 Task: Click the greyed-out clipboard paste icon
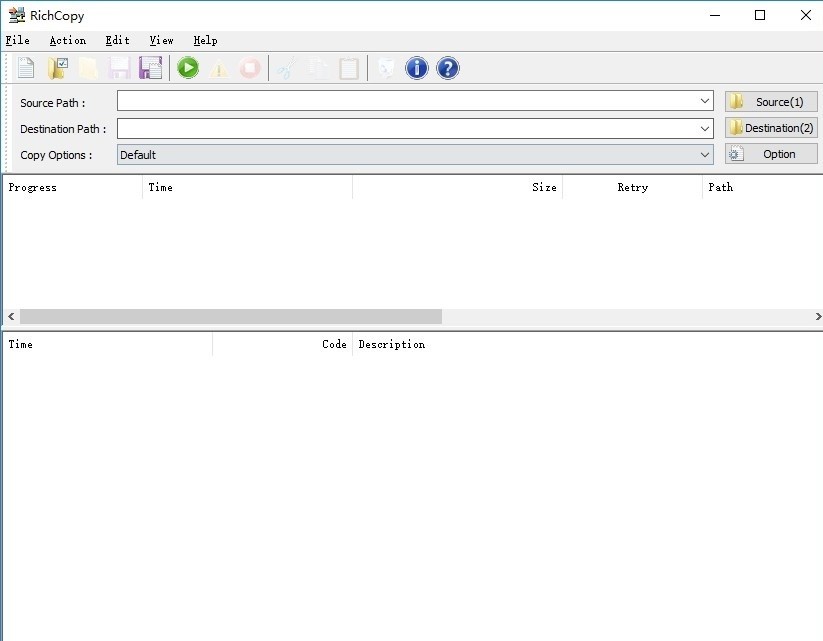point(349,68)
